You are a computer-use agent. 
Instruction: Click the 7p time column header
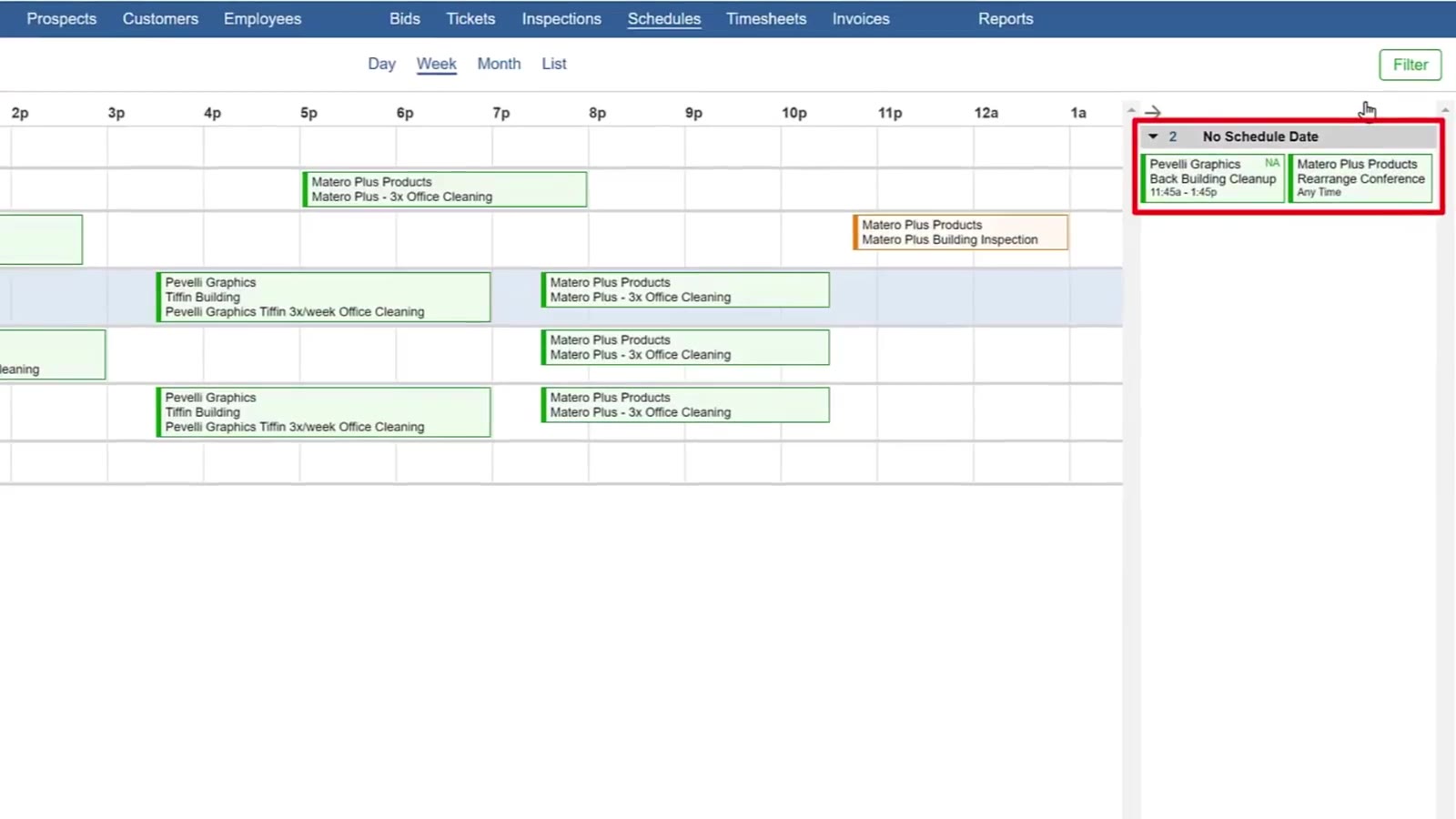pos(501,113)
